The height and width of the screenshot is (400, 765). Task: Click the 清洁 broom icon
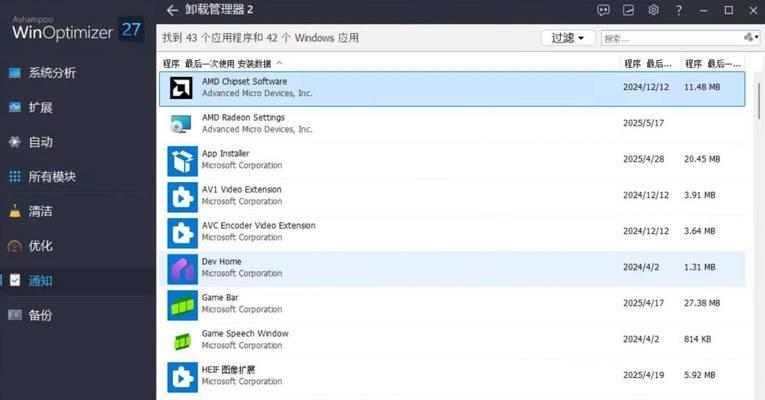15,211
